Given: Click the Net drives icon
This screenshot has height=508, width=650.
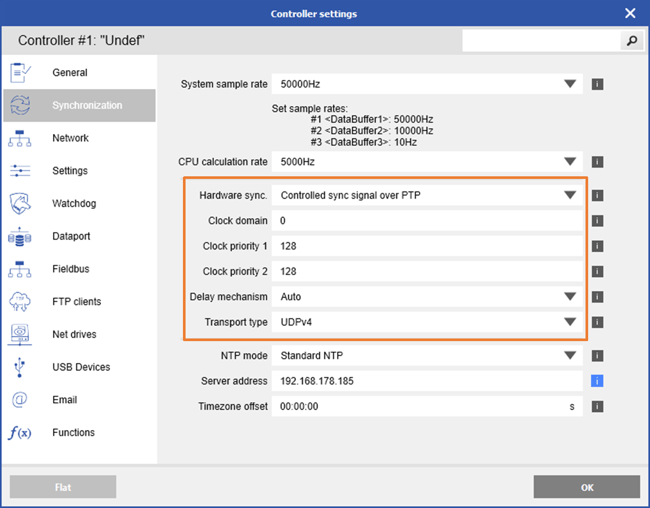Looking at the screenshot, I should [x=20, y=335].
